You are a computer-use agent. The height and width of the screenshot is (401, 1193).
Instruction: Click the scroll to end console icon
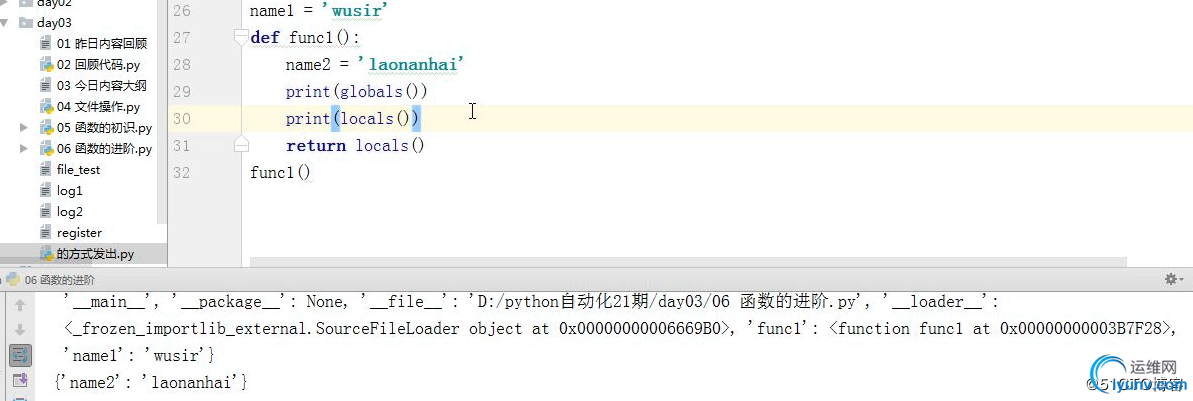click(20, 380)
